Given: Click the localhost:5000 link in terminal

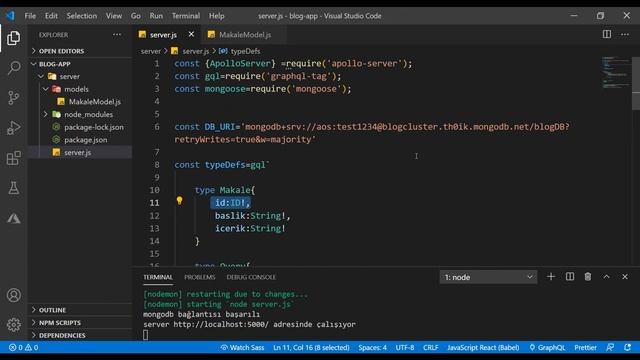Looking at the screenshot, I should [221, 324].
